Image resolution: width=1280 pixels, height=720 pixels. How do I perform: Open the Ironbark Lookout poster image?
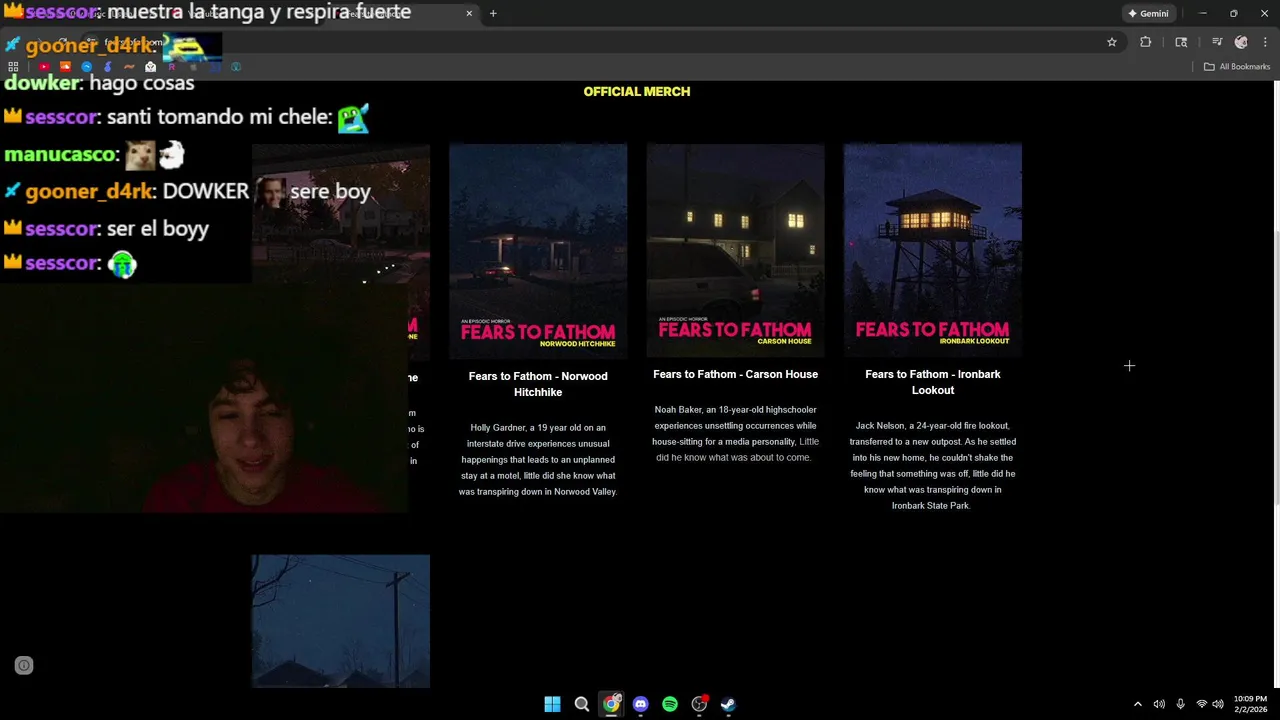[x=933, y=251]
